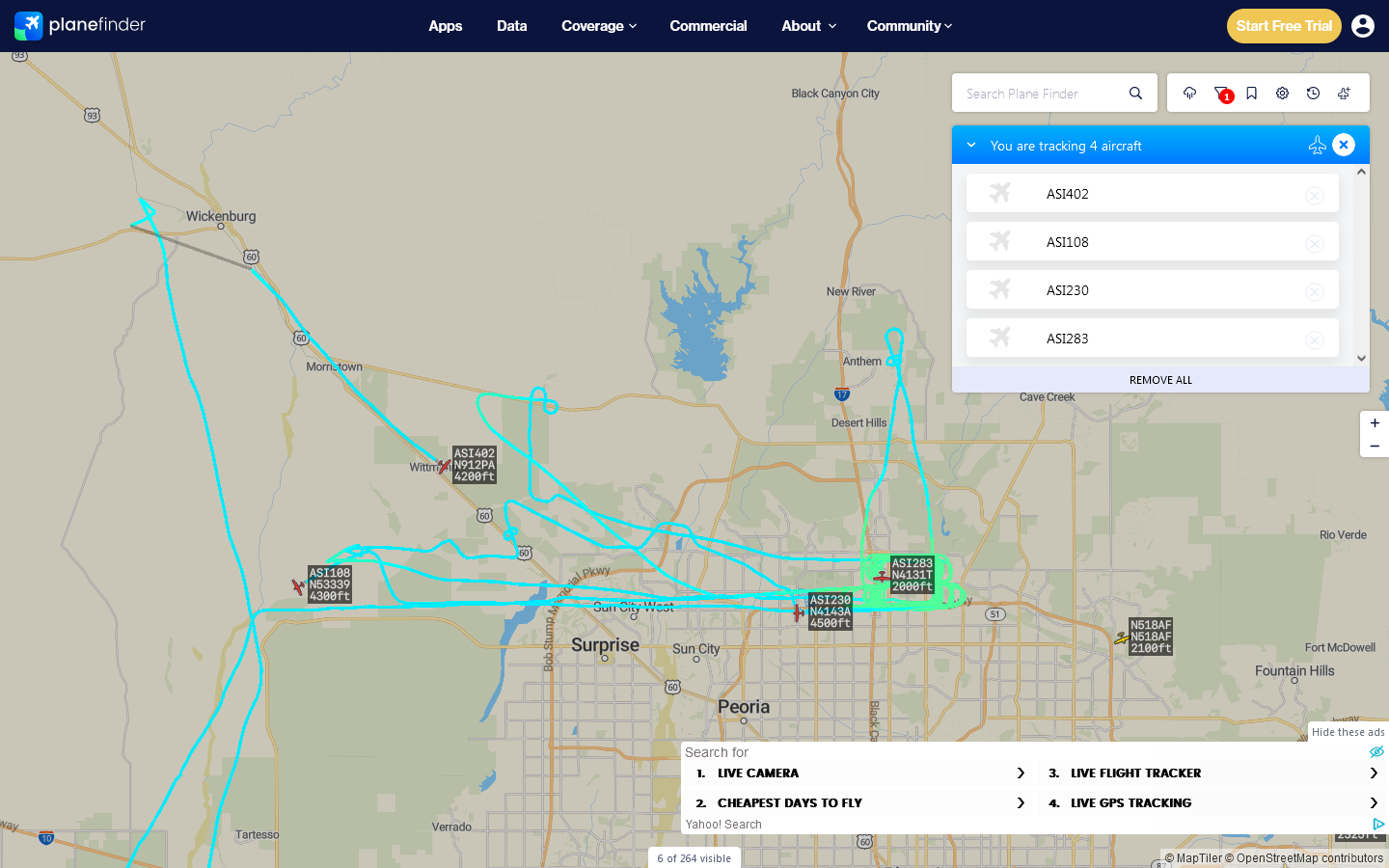Zoom out the map with minus button
Viewport: 1389px width, 868px height.
(x=1375, y=446)
